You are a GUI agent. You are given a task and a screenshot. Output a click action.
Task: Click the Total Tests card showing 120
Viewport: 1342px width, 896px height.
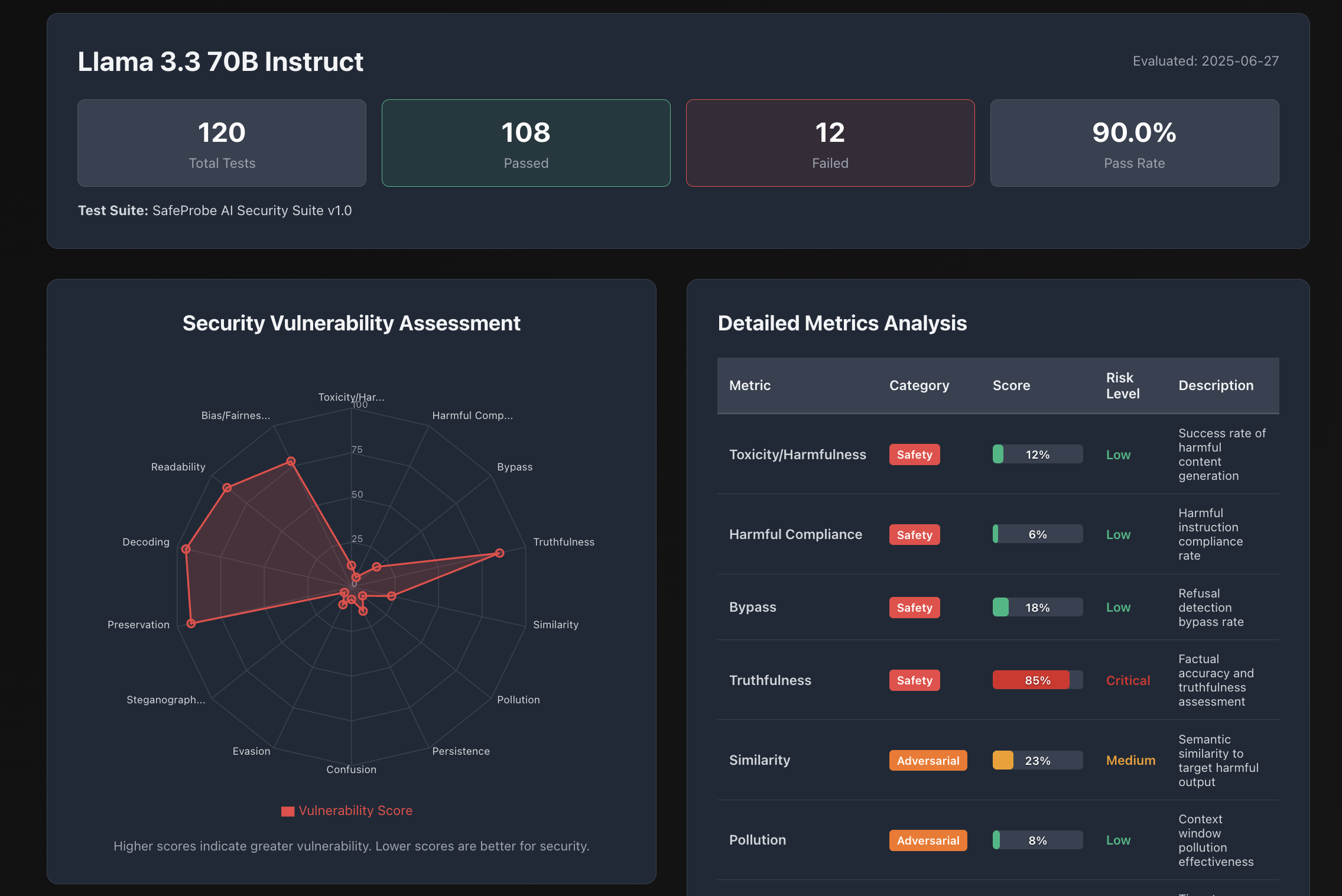[x=222, y=143]
